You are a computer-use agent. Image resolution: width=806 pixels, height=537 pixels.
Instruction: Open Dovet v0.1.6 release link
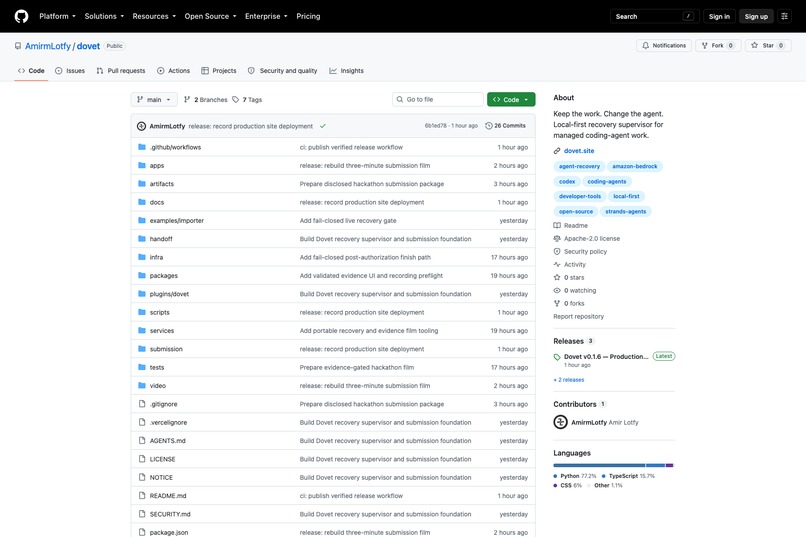point(606,357)
